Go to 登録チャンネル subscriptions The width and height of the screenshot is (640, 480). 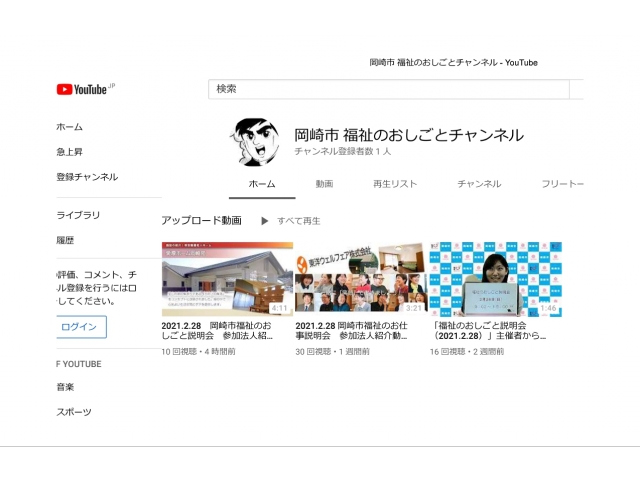(x=87, y=177)
